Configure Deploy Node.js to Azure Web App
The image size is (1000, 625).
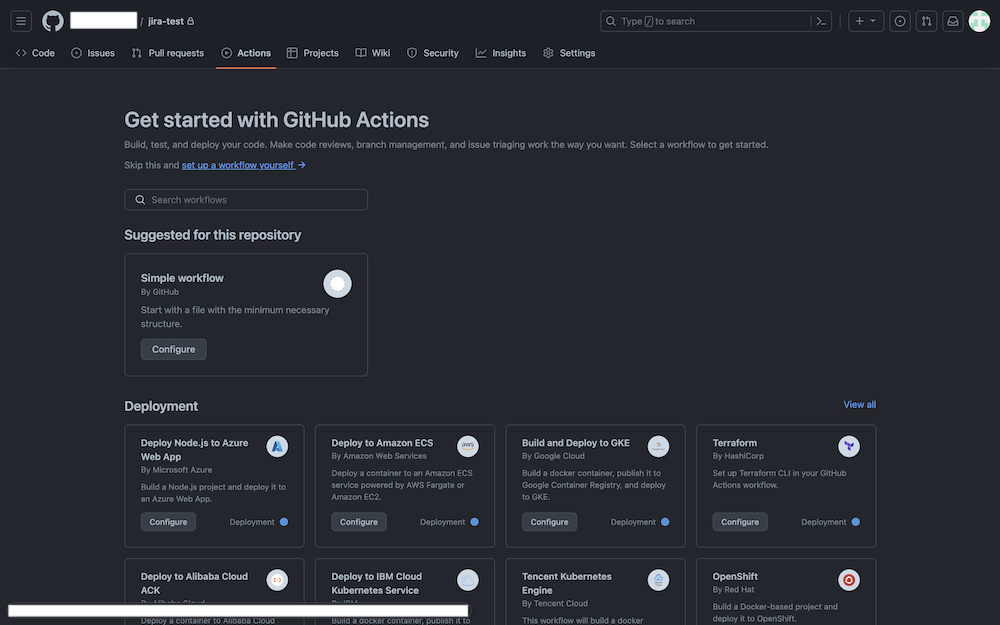(168, 522)
